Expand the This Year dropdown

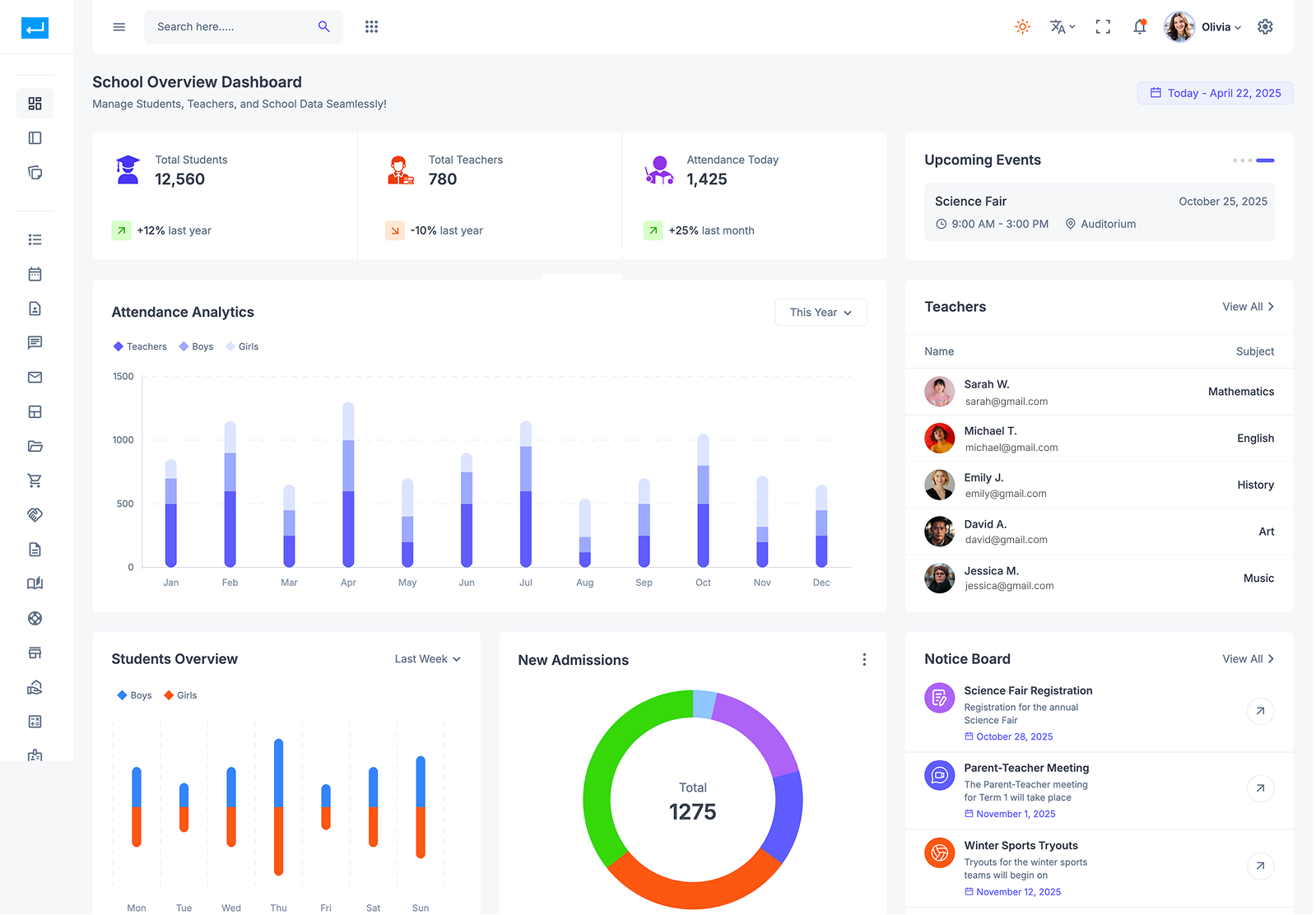[821, 313]
